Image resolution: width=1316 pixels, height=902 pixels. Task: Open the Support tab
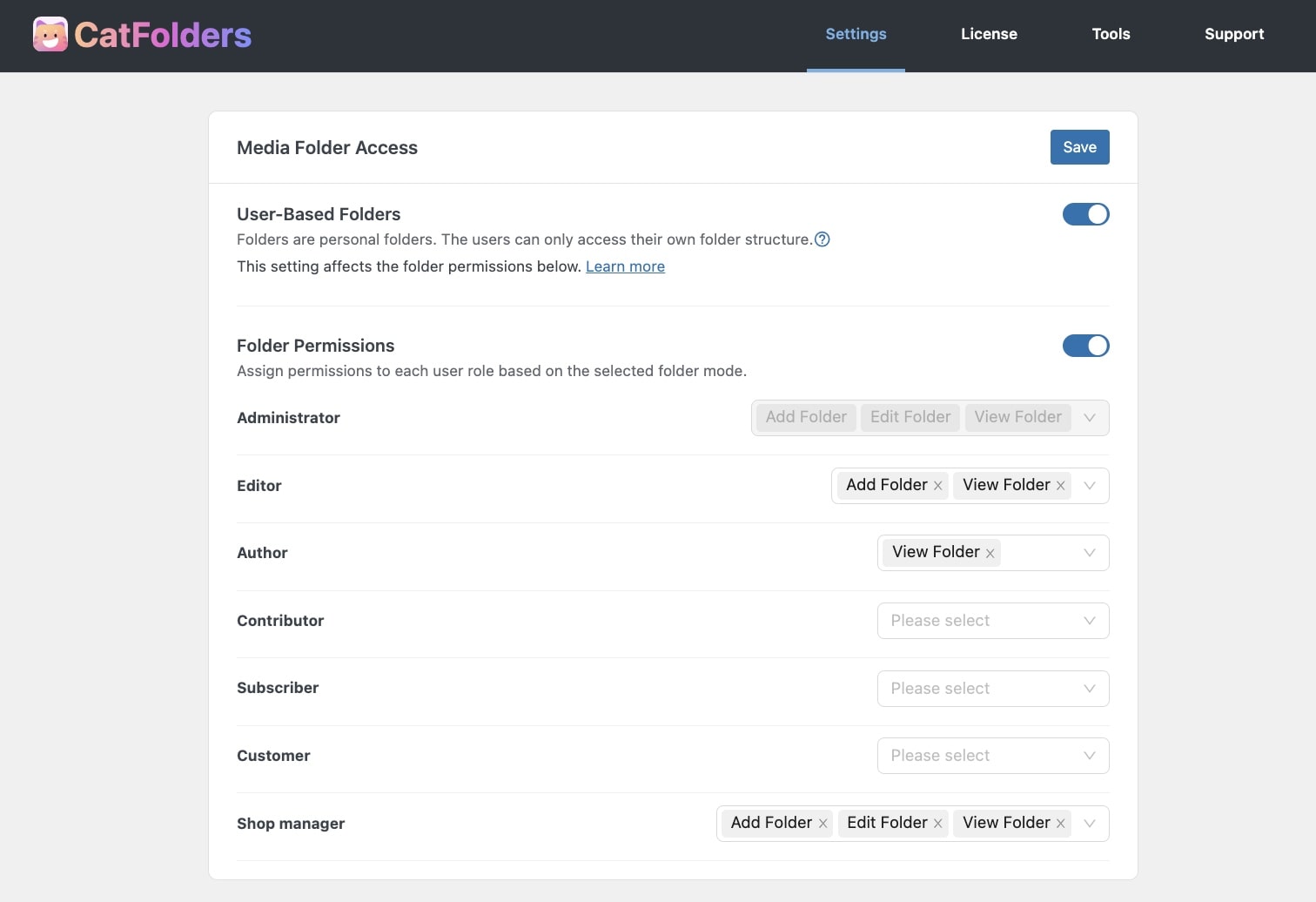[x=1234, y=34]
